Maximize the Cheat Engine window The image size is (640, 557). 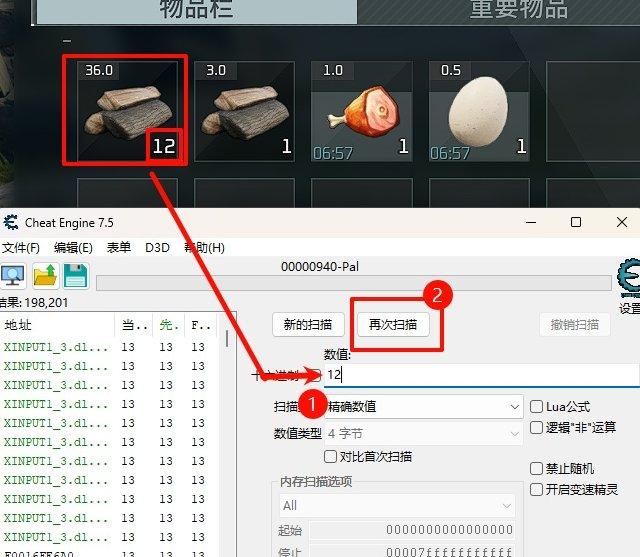[576, 222]
